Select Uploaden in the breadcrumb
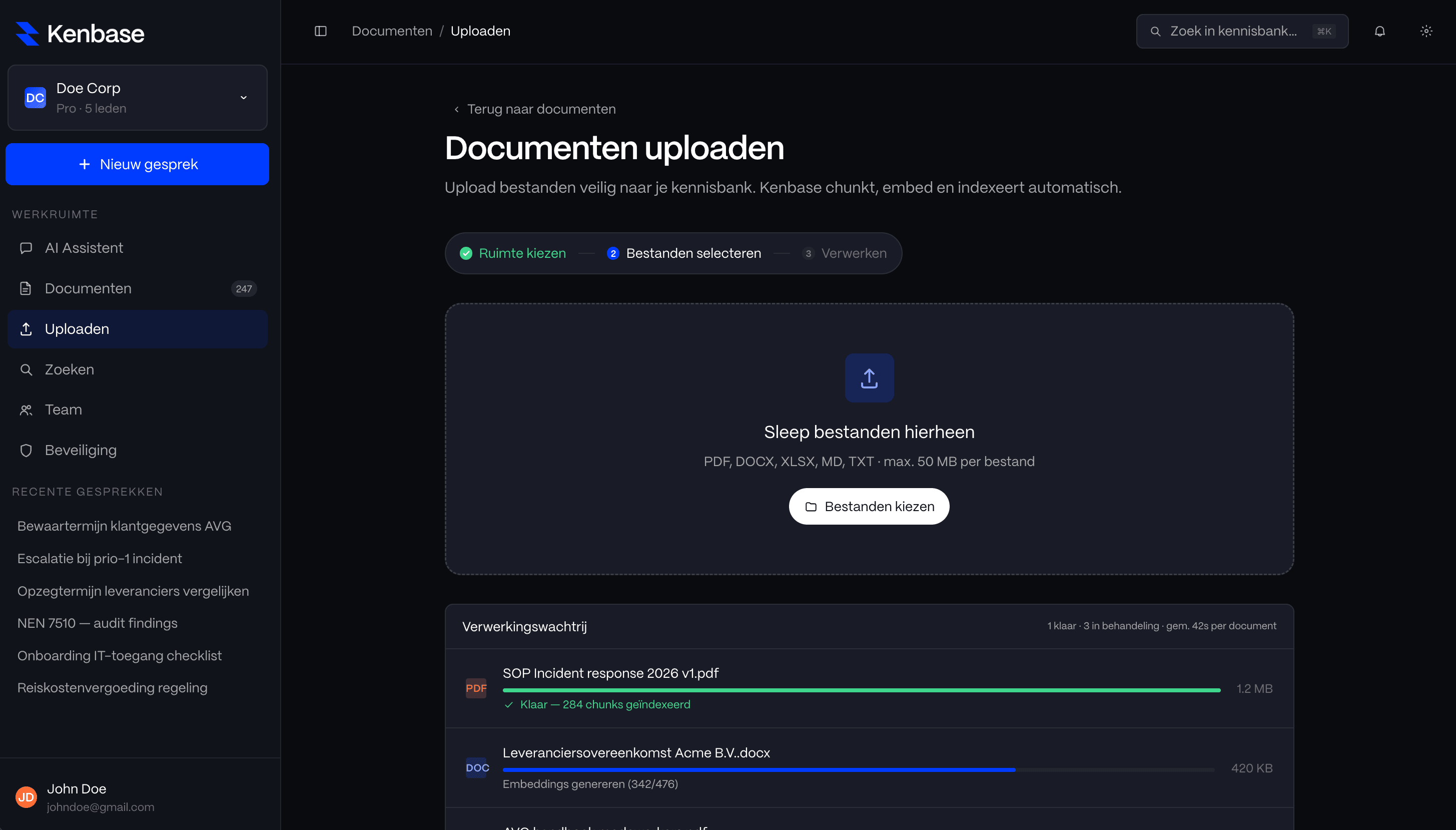 click(x=480, y=31)
